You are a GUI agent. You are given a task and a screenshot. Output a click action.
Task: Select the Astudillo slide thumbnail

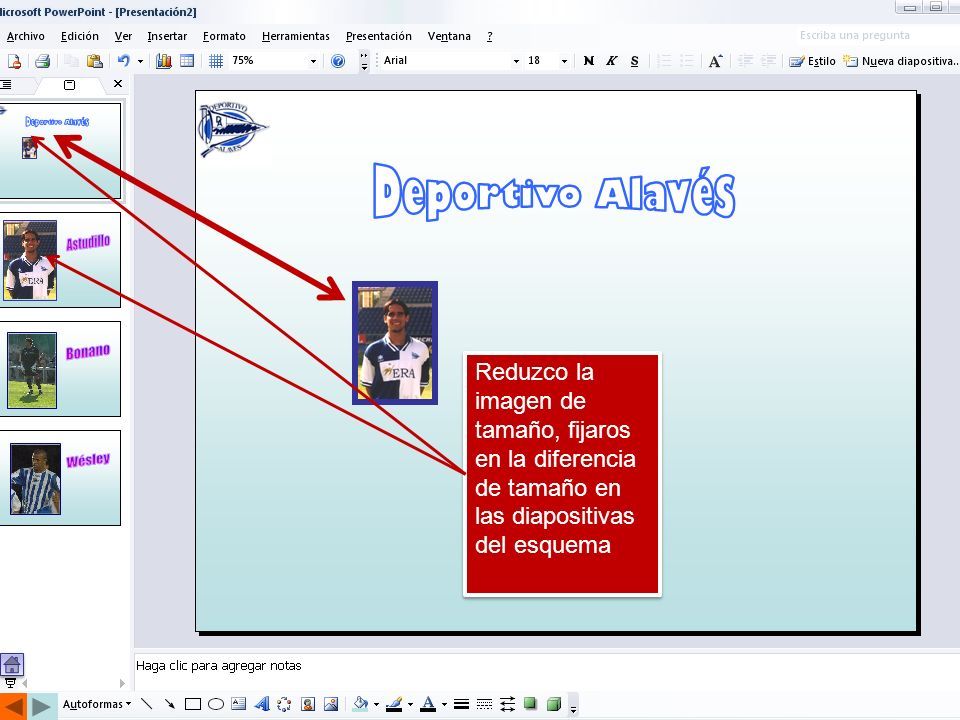click(x=60, y=260)
